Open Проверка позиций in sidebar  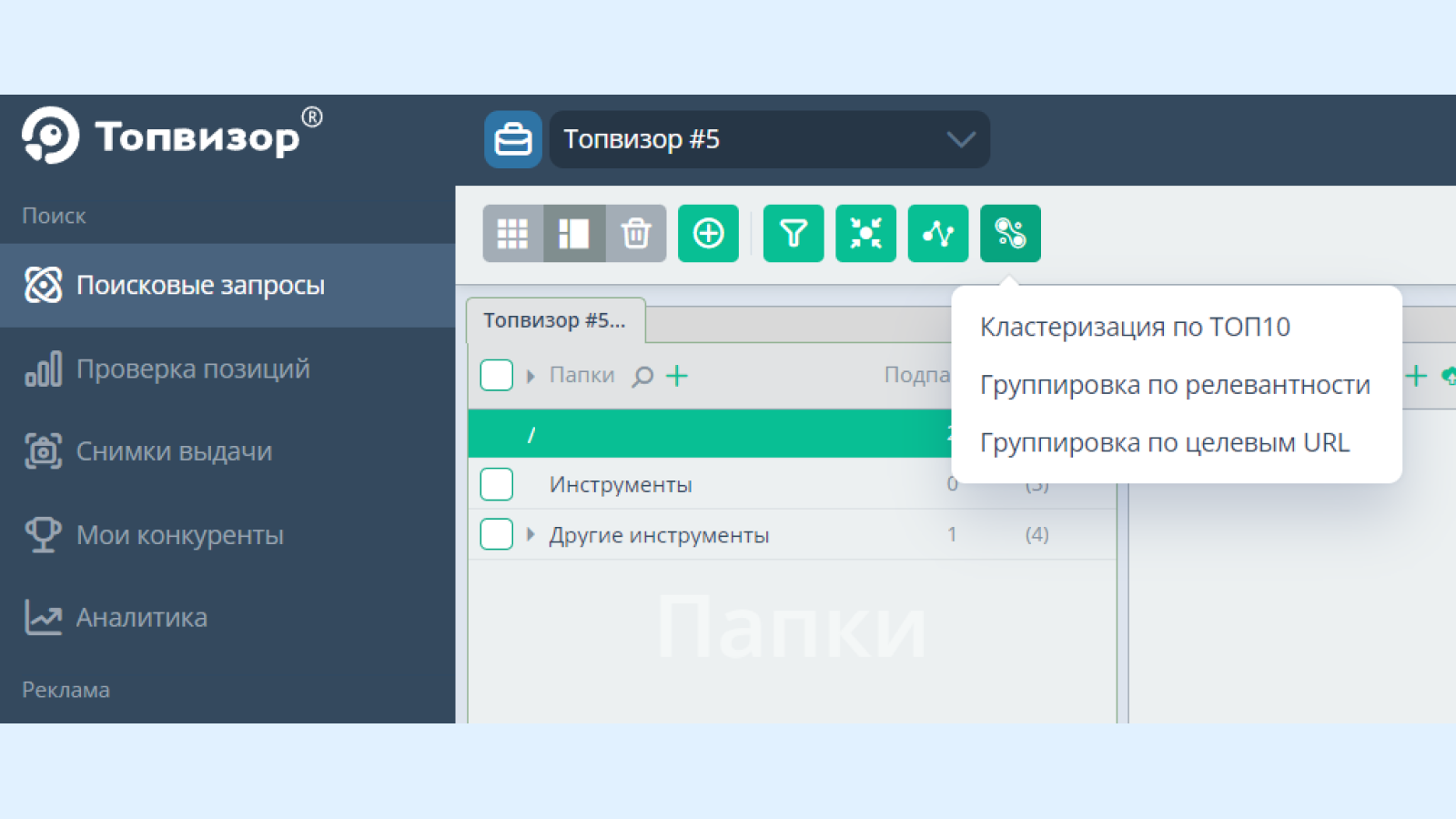227,369
